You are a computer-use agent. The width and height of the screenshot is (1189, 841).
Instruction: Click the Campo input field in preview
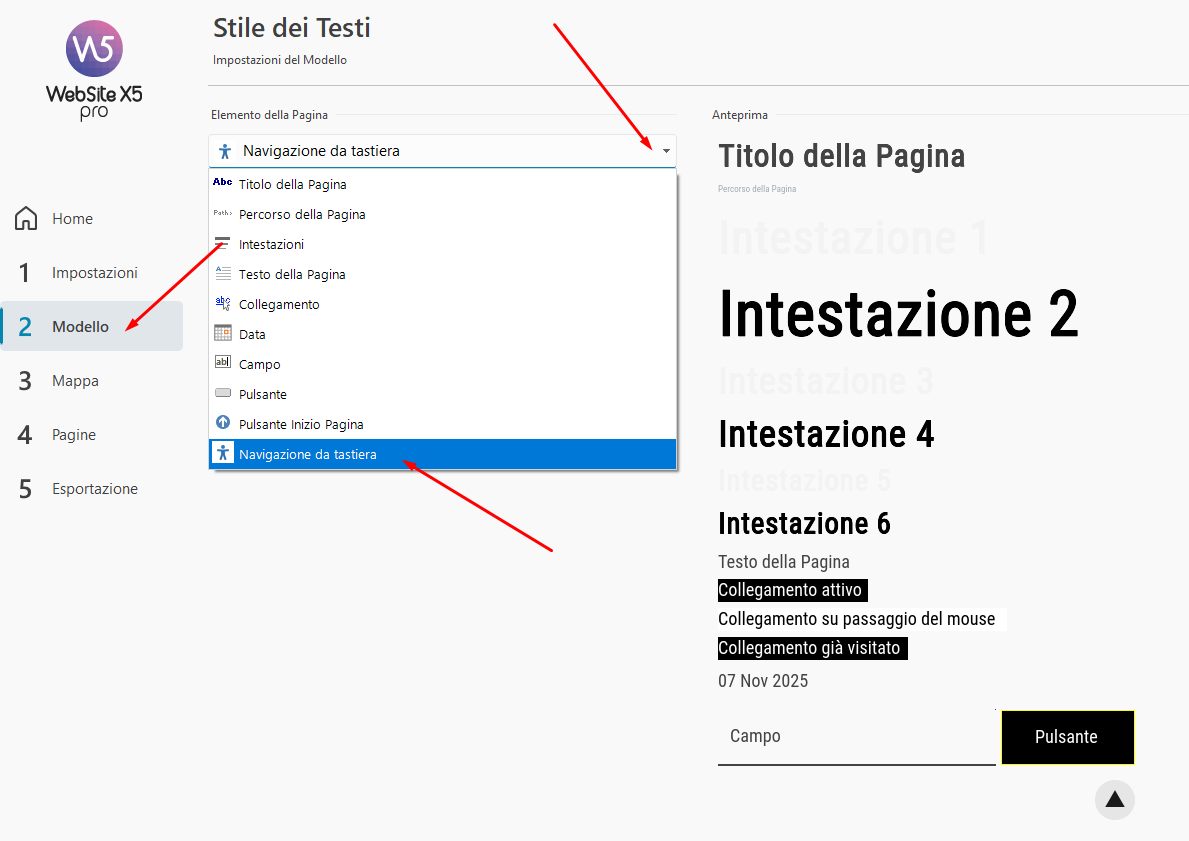tap(856, 737)
